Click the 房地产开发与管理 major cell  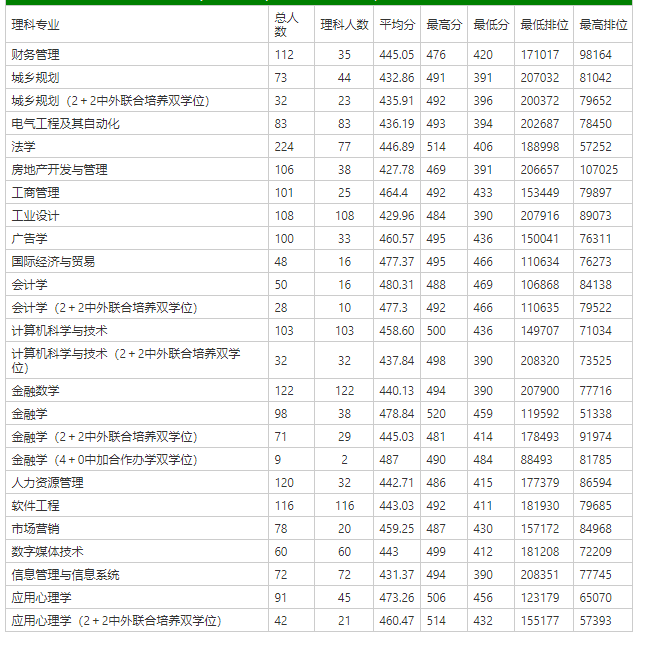tap(60, 170)
